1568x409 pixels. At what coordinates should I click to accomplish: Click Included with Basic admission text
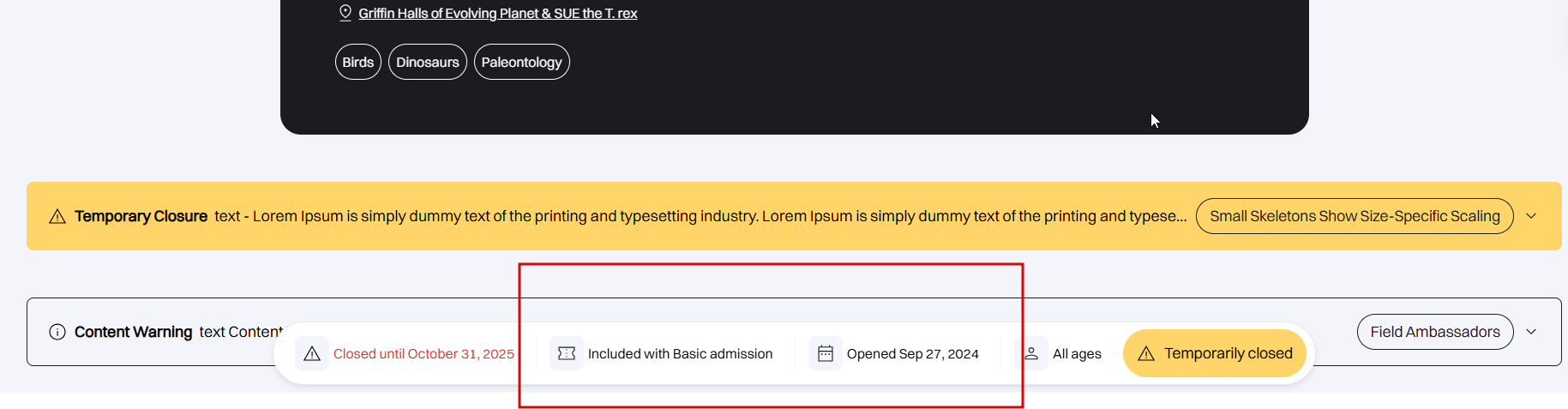680,354
